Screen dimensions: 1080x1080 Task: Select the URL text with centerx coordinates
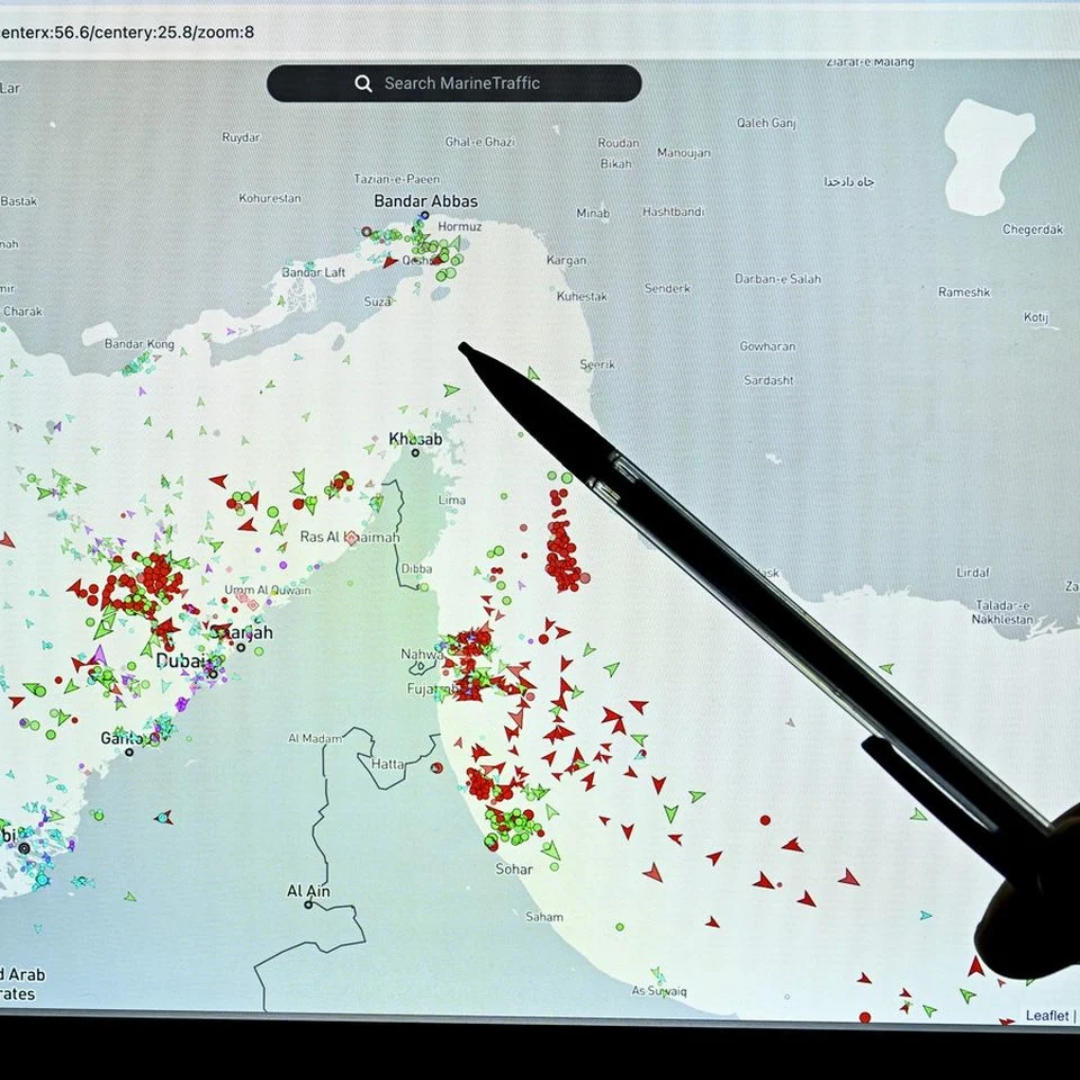coord(127,32)
